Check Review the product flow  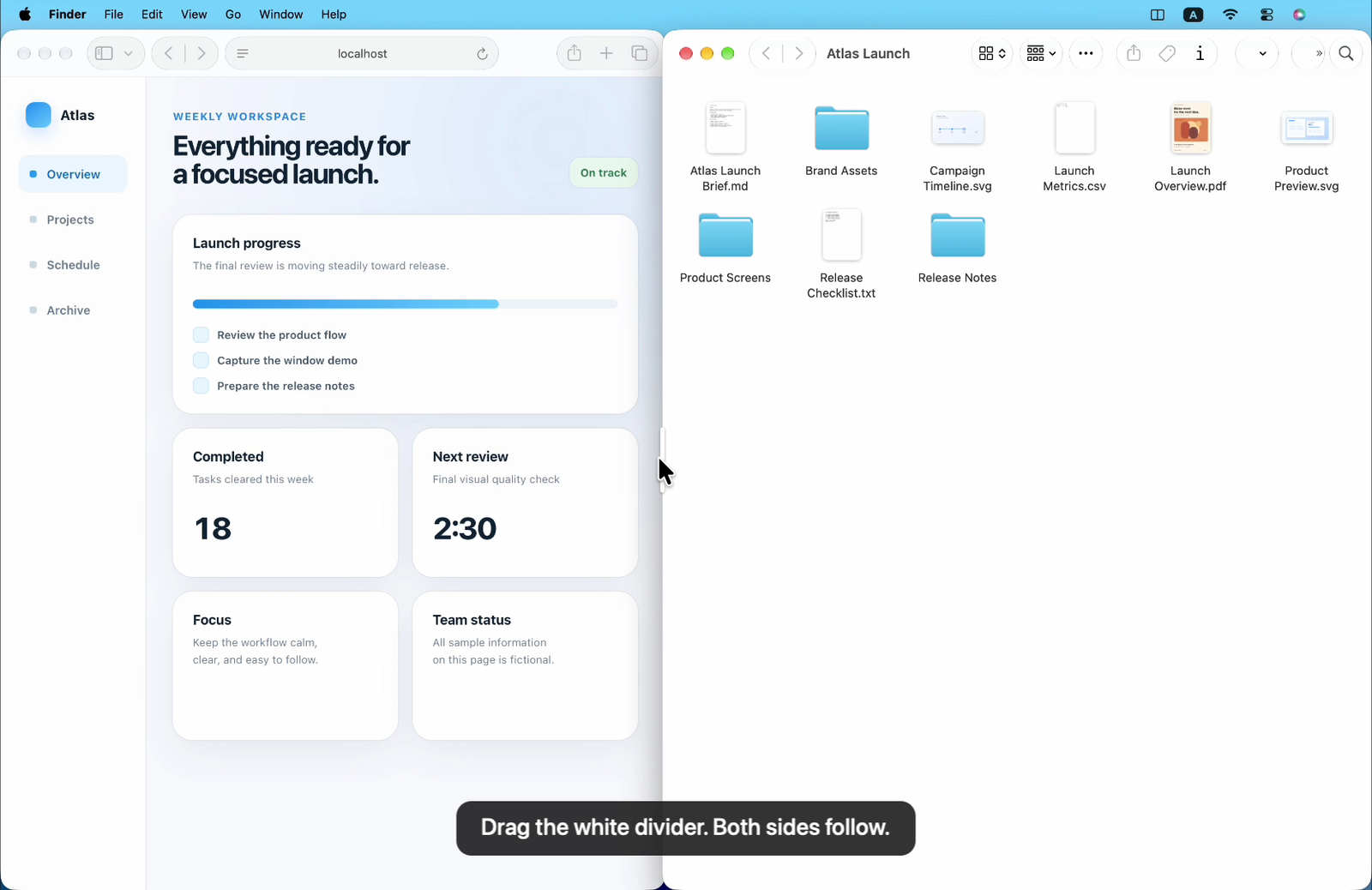click(201, 335)
